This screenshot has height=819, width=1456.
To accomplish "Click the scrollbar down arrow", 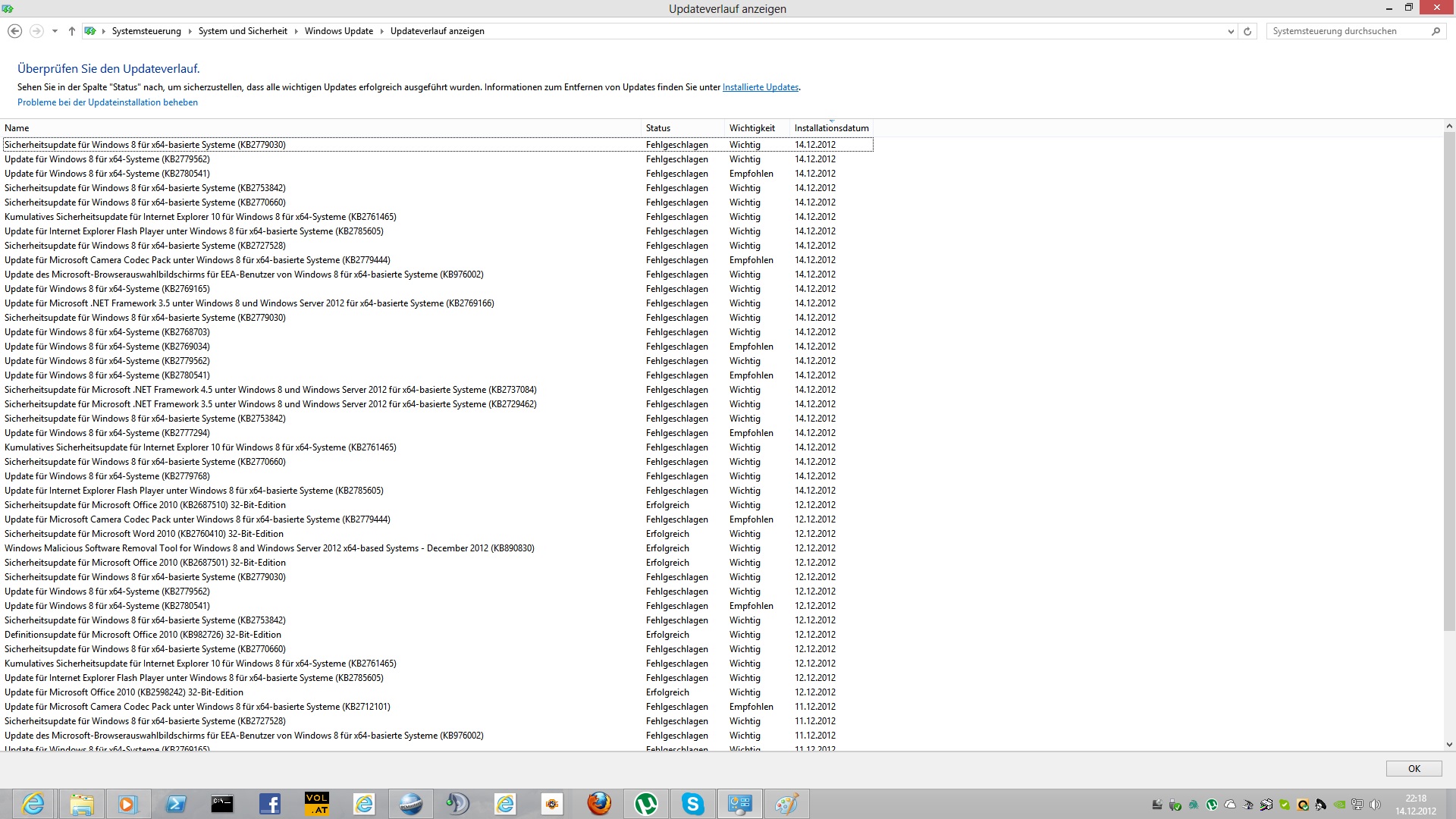I will click(1449, 745).
